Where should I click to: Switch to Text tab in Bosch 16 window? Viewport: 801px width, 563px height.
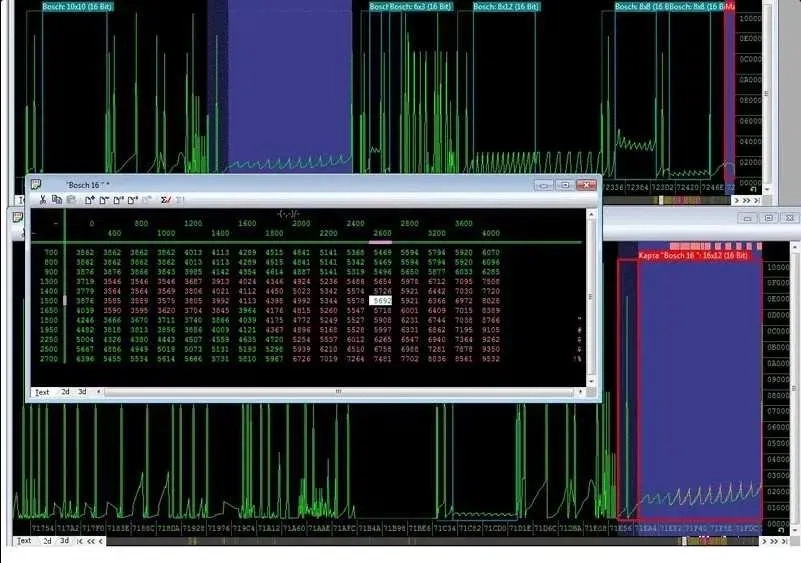(x=42, y=392)
